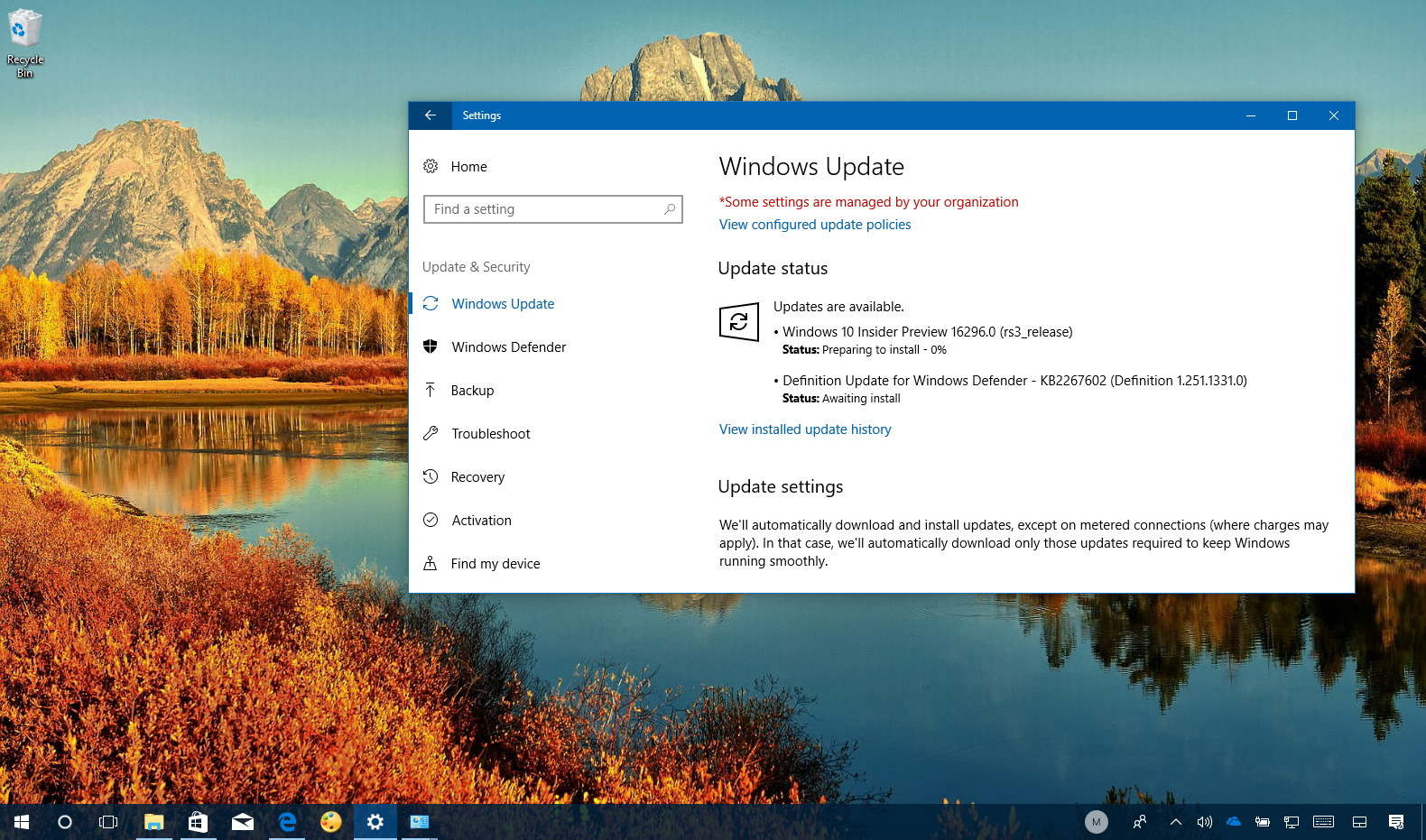The height and width of the screenshot is (840, 1426).
Task: Click the Find my device person icon
Action: pos(431,563)
